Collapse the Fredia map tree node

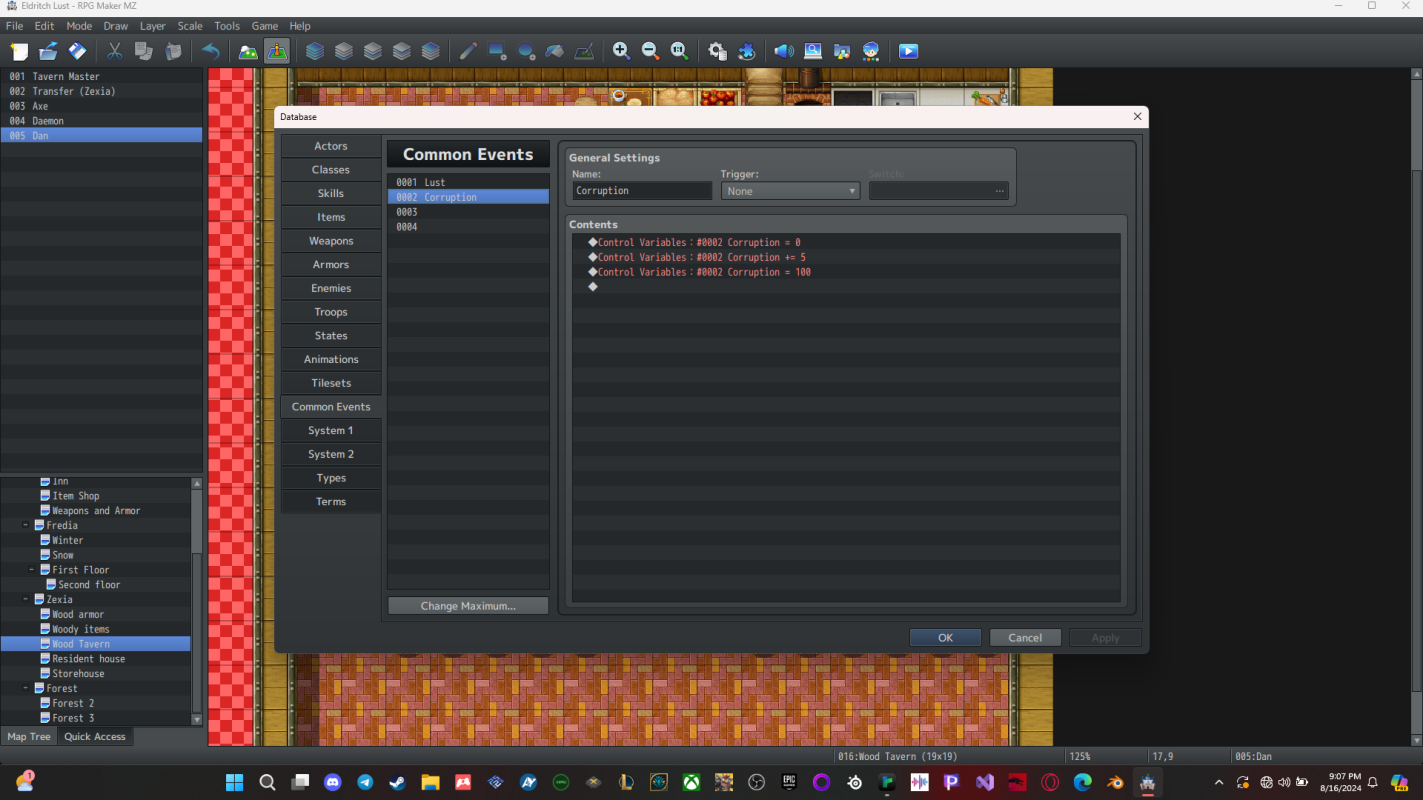(x=27, y=525)
